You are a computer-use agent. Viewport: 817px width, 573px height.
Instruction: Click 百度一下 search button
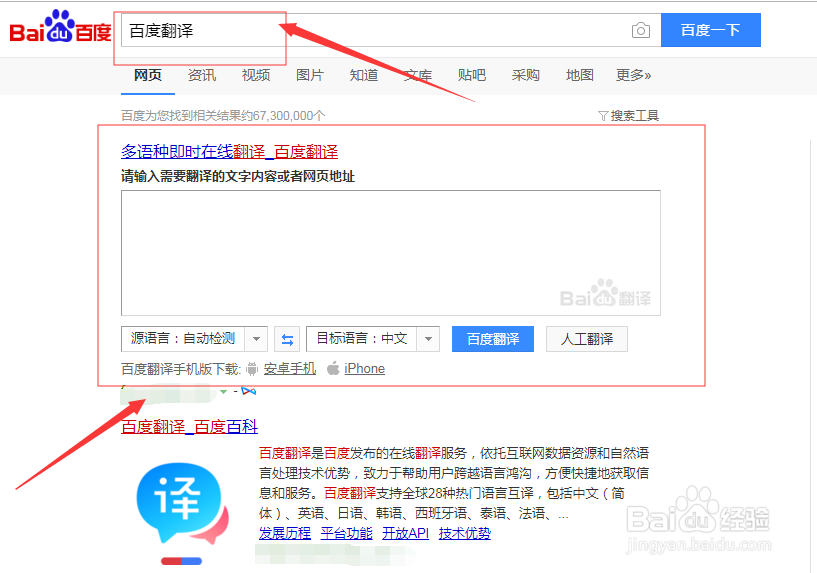click(711, 30)
